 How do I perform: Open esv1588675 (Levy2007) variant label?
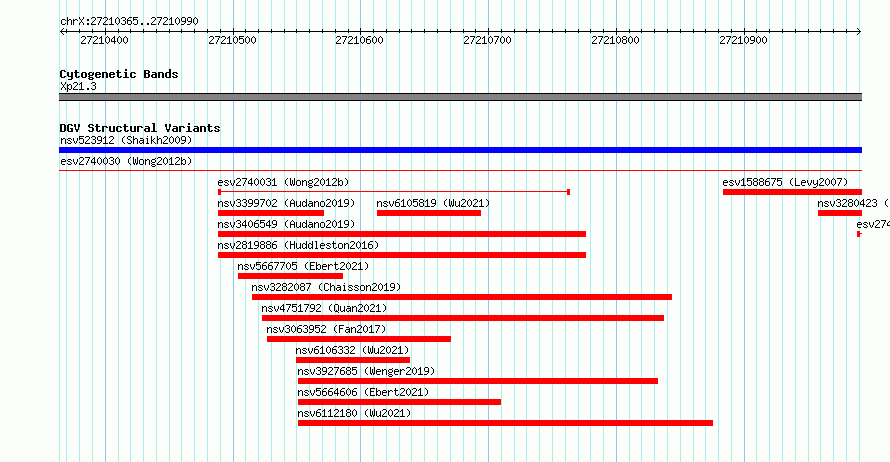(785, 182)
